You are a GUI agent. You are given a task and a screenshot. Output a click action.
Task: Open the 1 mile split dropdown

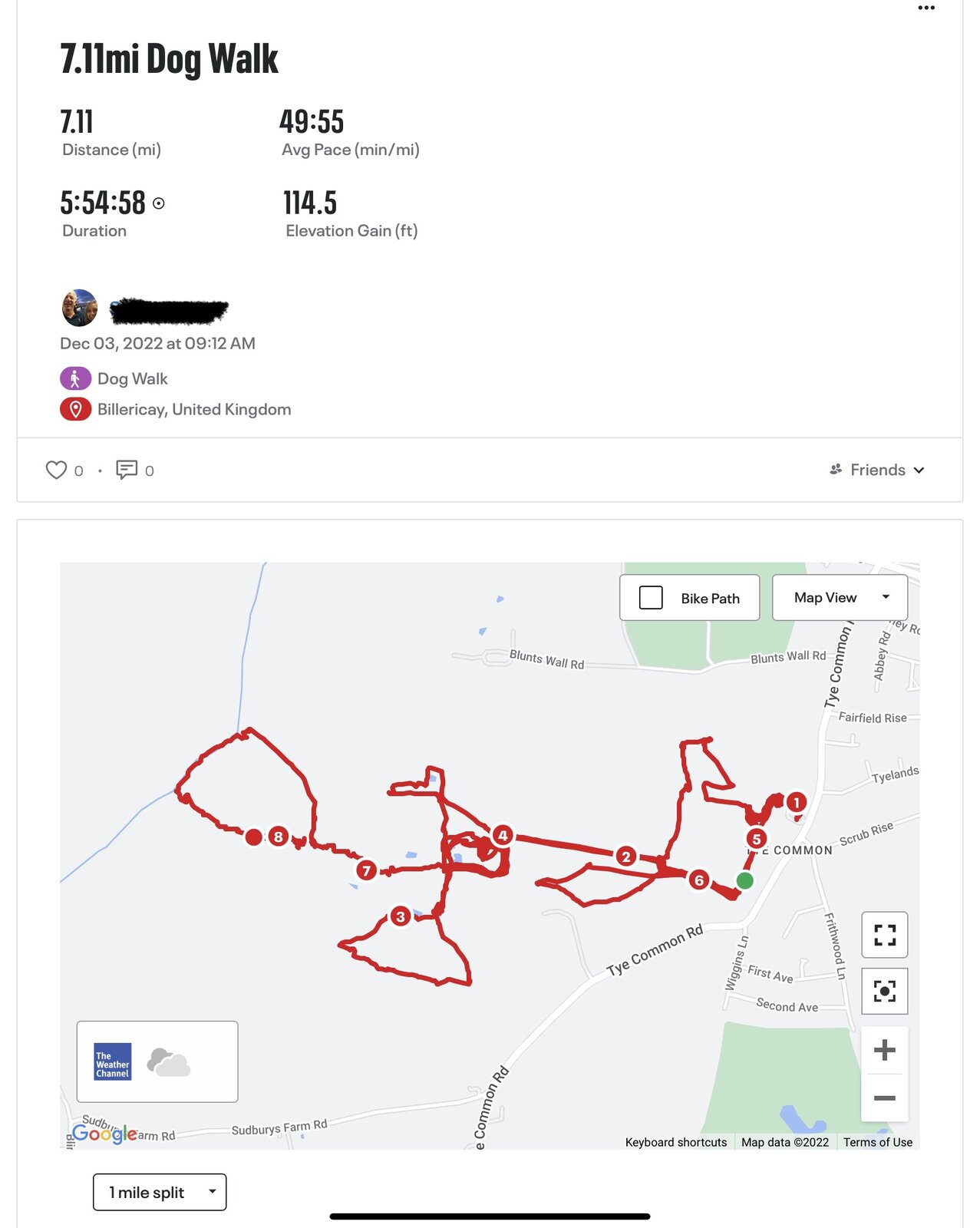click(160, 1192)
